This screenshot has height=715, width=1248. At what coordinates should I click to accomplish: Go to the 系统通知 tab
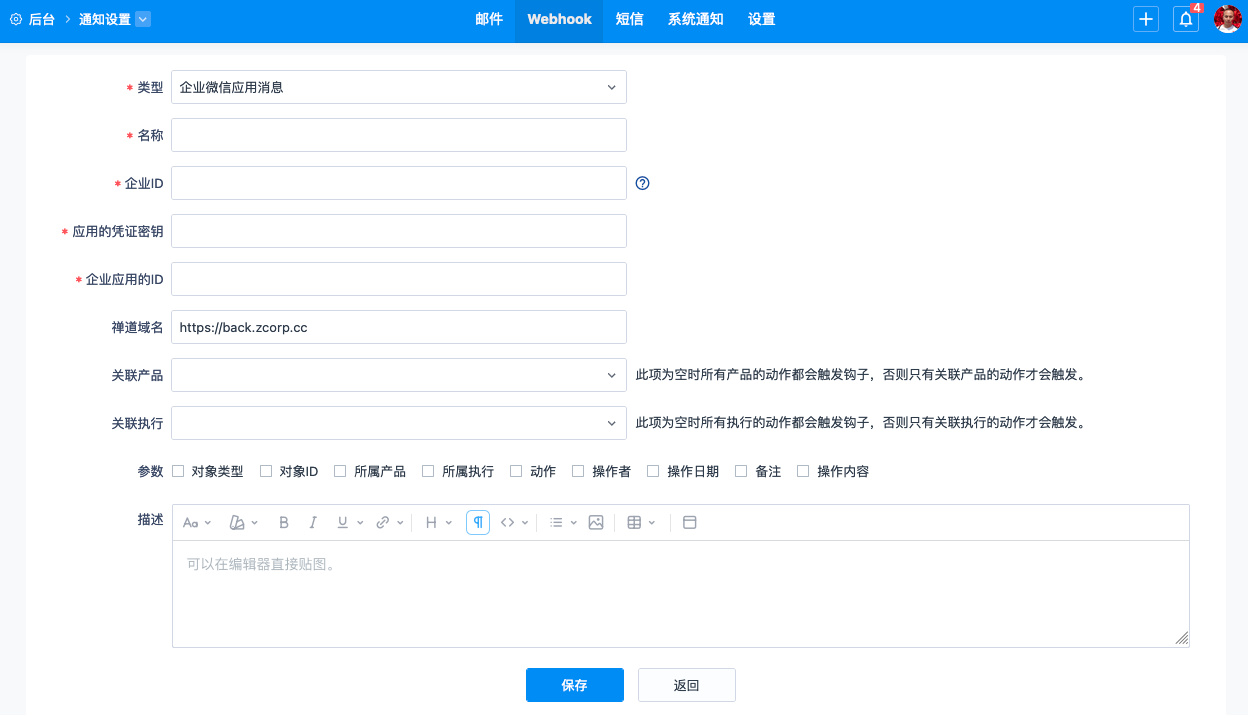695,19
